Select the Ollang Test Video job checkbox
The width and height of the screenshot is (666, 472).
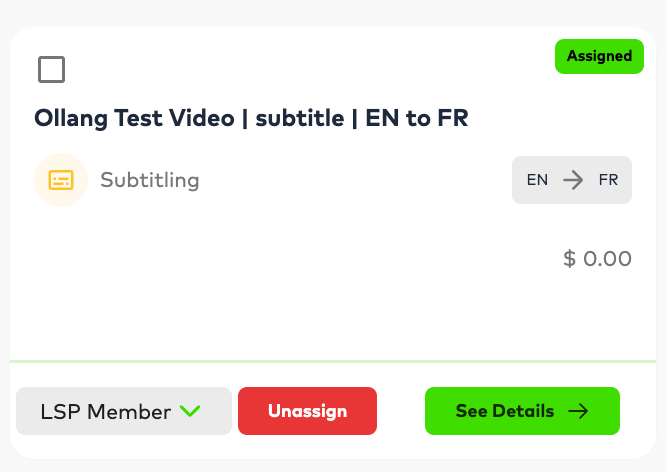[x=51, y=69]
